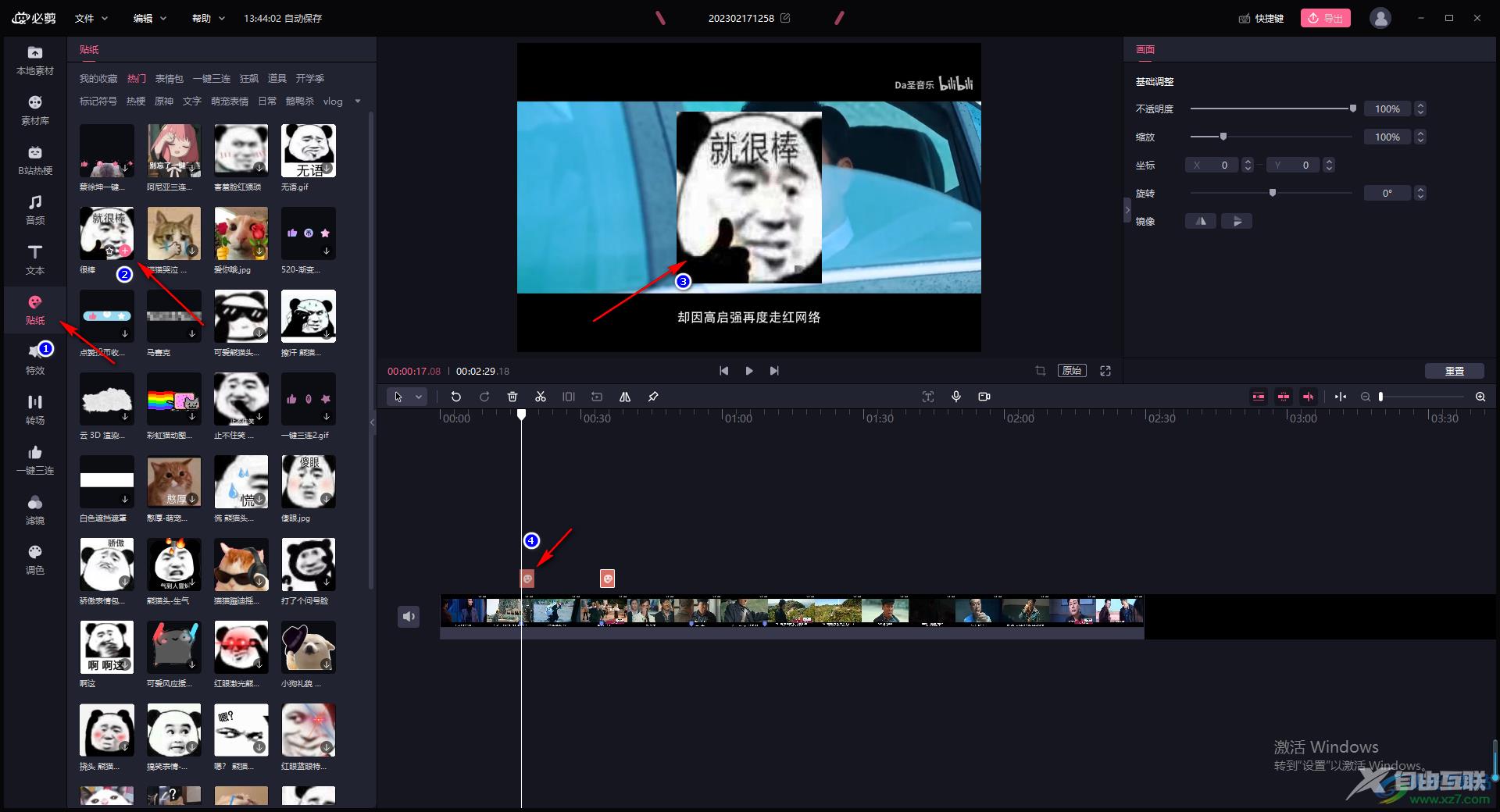
Task: Click the 不透明度 opacity slider
Action: click(1272, 109)
